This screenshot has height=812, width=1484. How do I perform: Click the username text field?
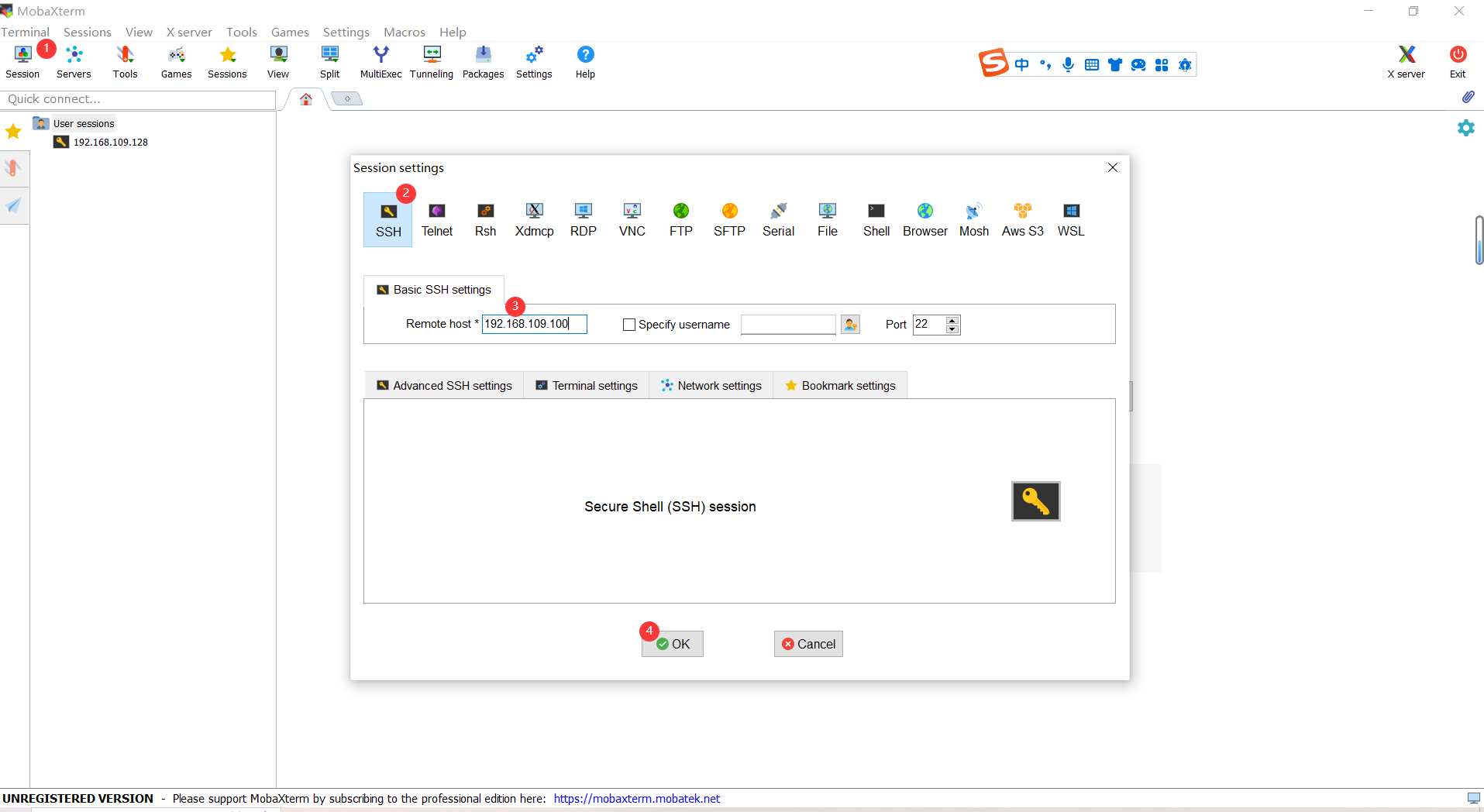click(788, 325)
